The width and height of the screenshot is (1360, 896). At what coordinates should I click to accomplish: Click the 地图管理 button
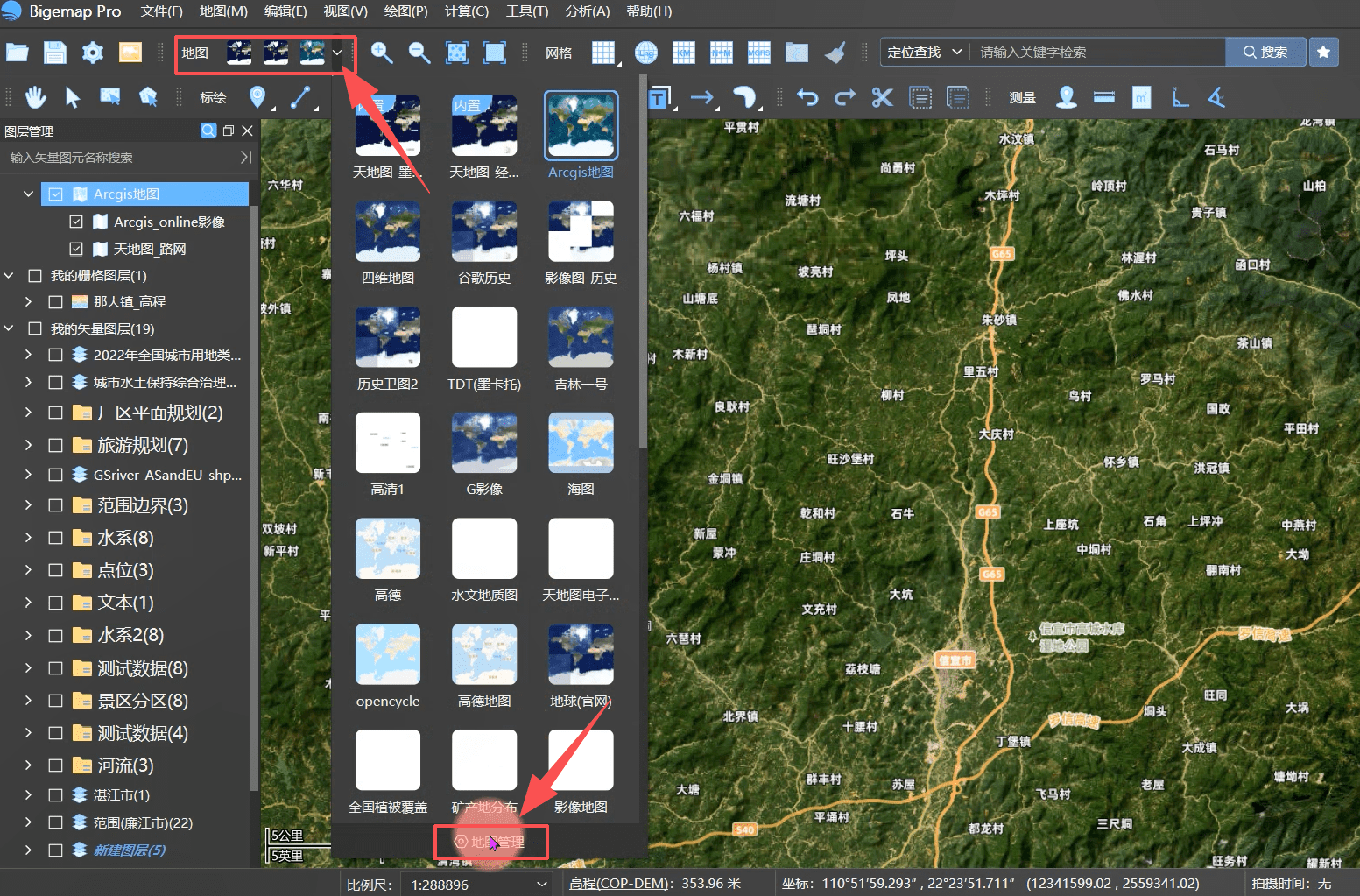[x=491, y=843]
